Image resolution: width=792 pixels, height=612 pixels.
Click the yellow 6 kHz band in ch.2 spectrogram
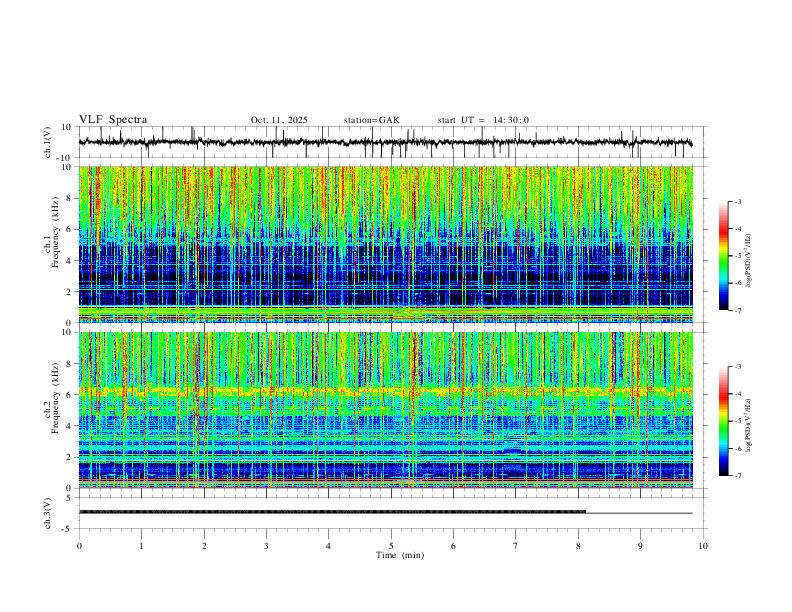pos(385,391)
